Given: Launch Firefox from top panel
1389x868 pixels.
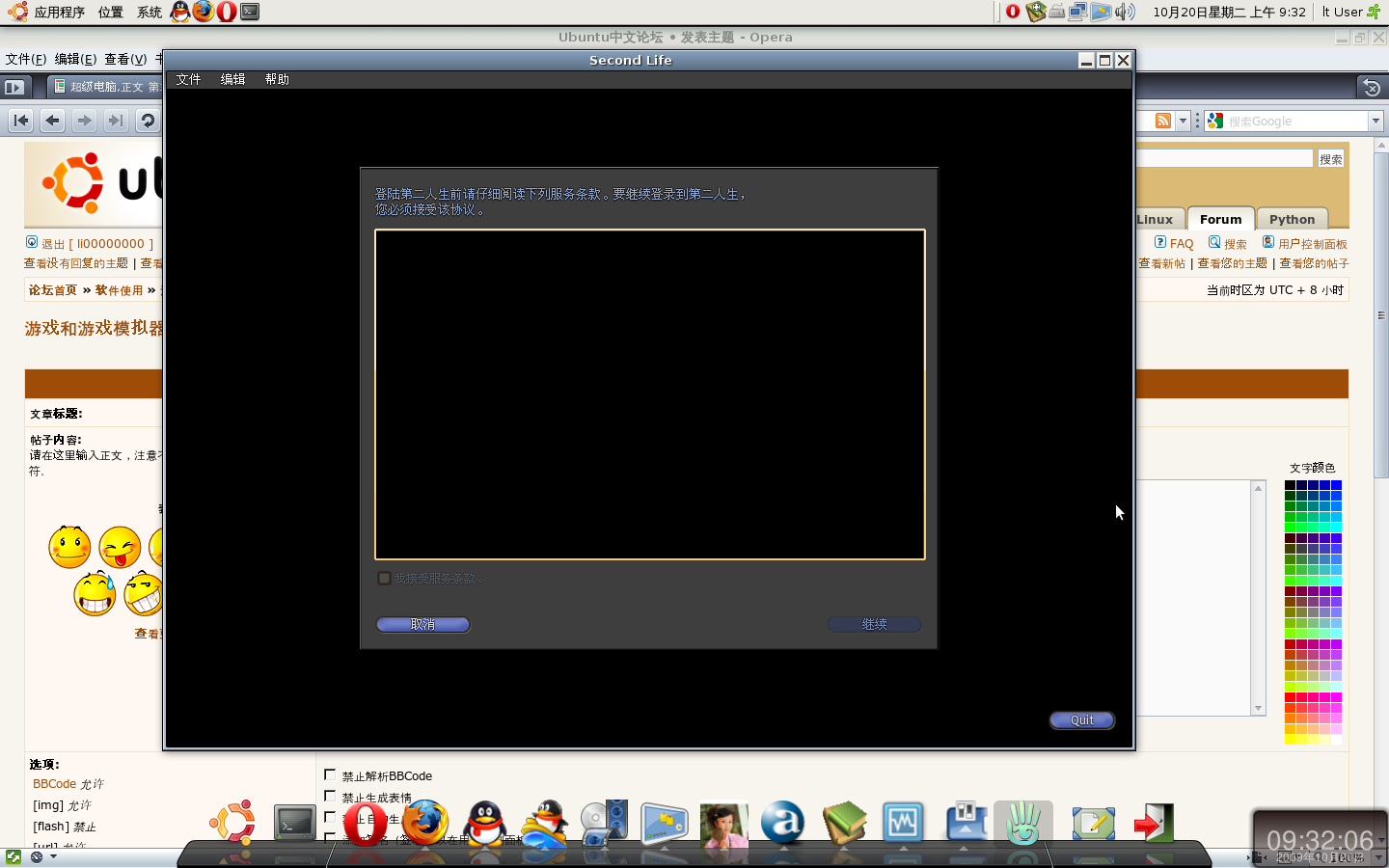Looking at the screenshot, I should (204, 12).
